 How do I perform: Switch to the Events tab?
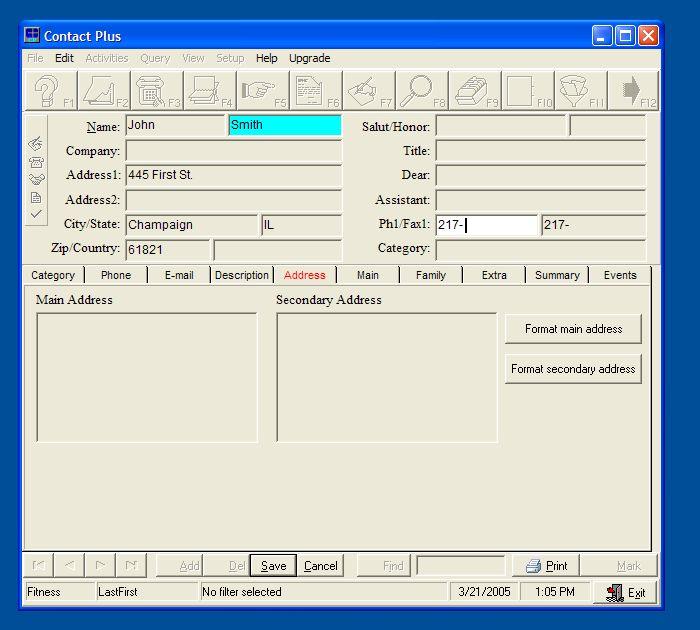pyautogui.click(x=620, y=275)
